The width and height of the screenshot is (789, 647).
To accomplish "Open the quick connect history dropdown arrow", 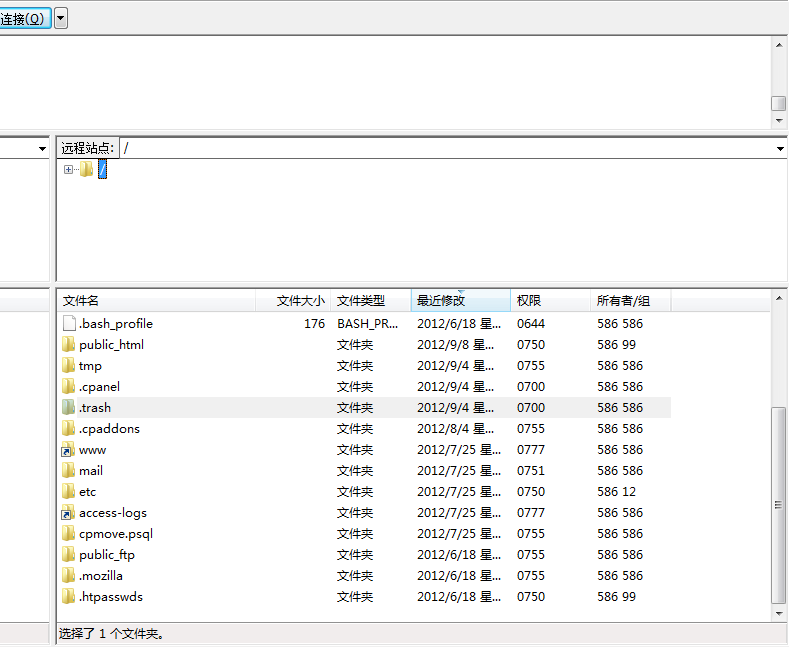I will tap(61, 19).
